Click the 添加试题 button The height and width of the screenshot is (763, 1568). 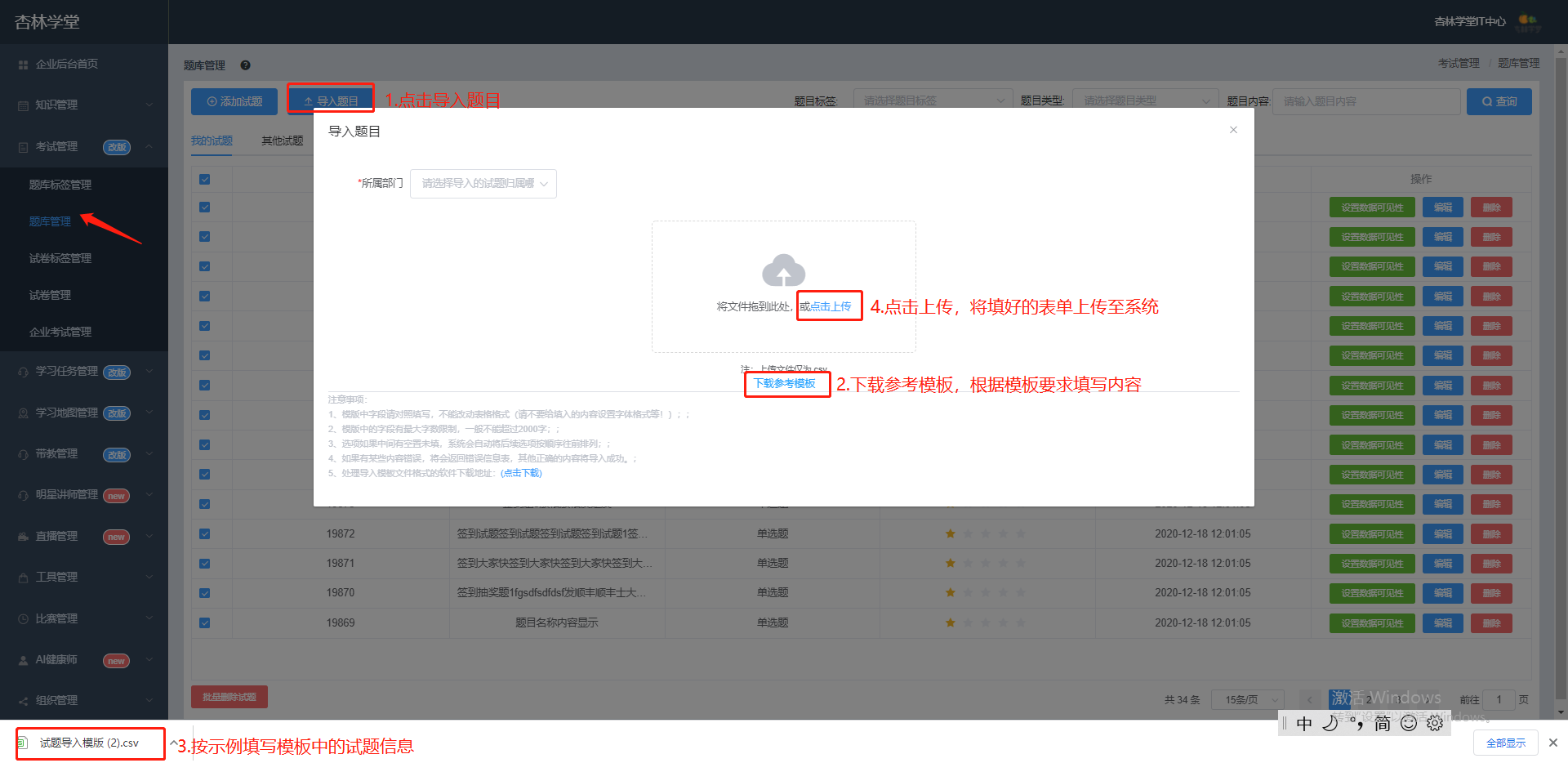[234, 101]
